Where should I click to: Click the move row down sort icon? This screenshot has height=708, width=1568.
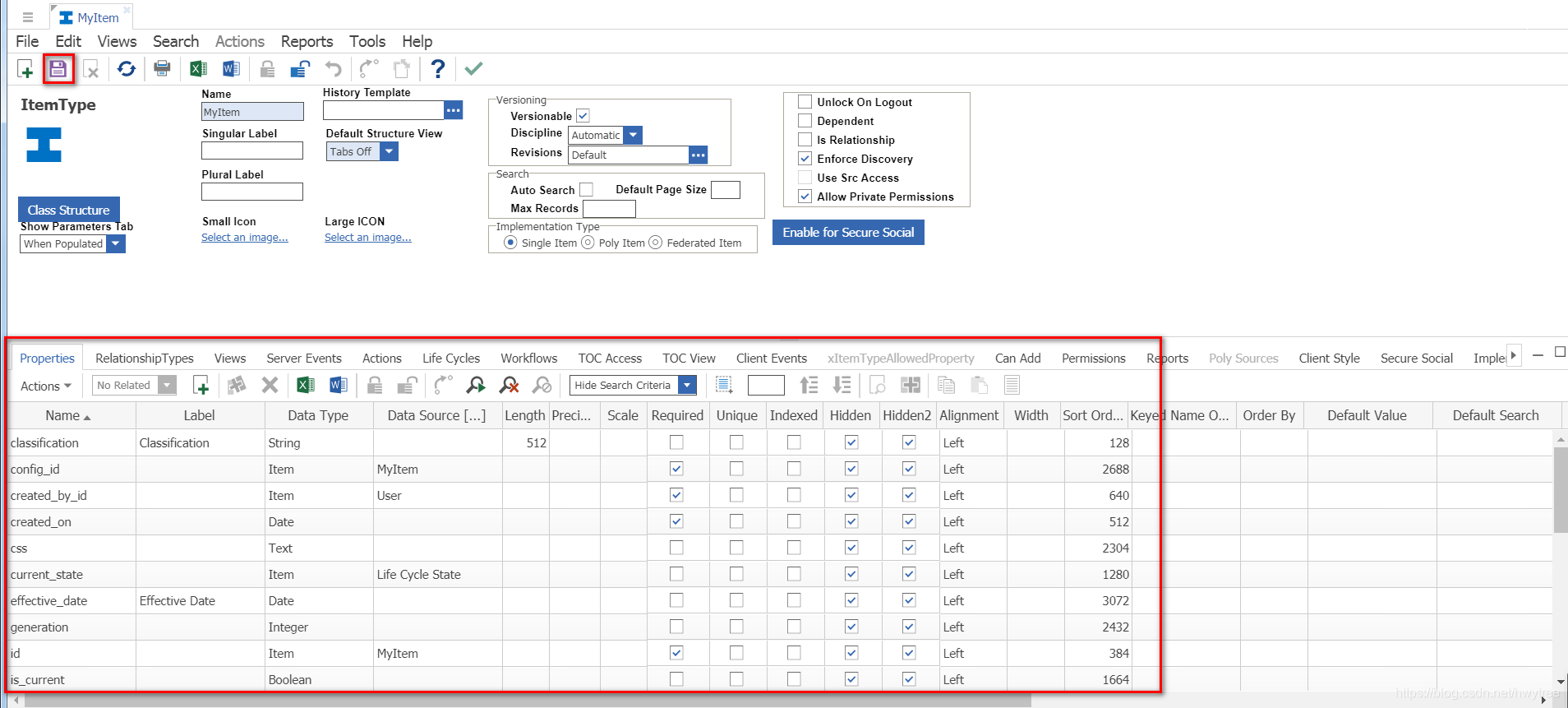click(842, 385)
